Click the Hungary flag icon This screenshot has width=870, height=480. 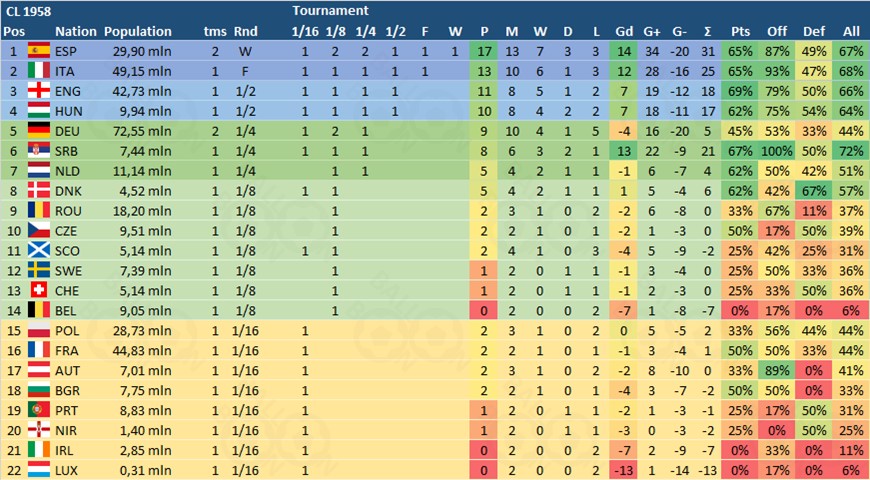click(x=39, y=112)
